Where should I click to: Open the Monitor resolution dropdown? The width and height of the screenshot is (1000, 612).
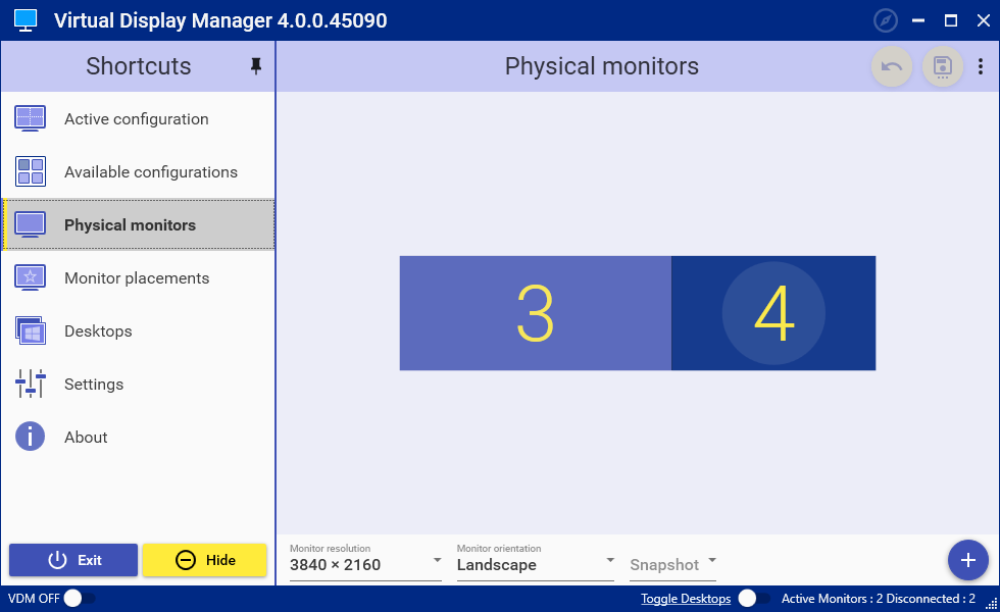coord(365,564)
